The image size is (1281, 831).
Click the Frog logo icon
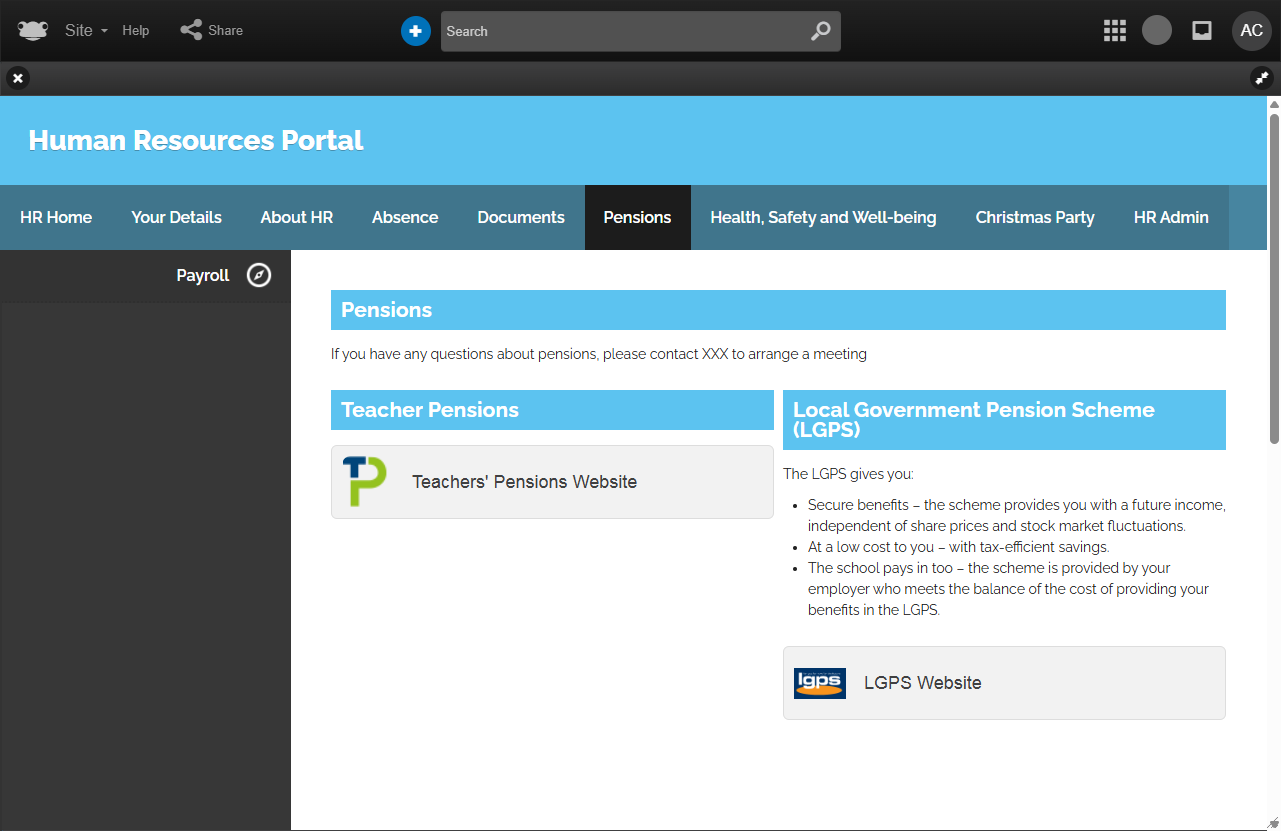(33, 31)
